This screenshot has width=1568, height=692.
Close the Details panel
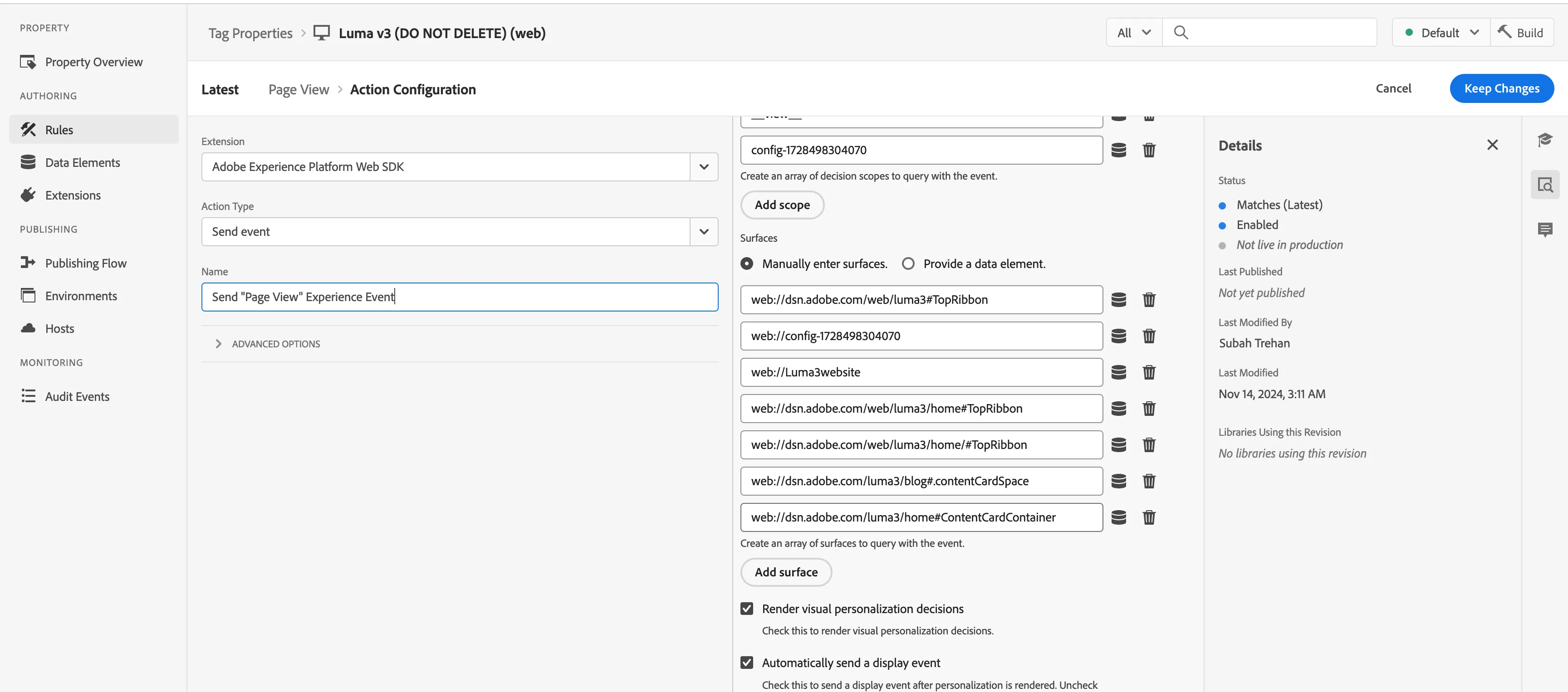(x=1492, y=145)
